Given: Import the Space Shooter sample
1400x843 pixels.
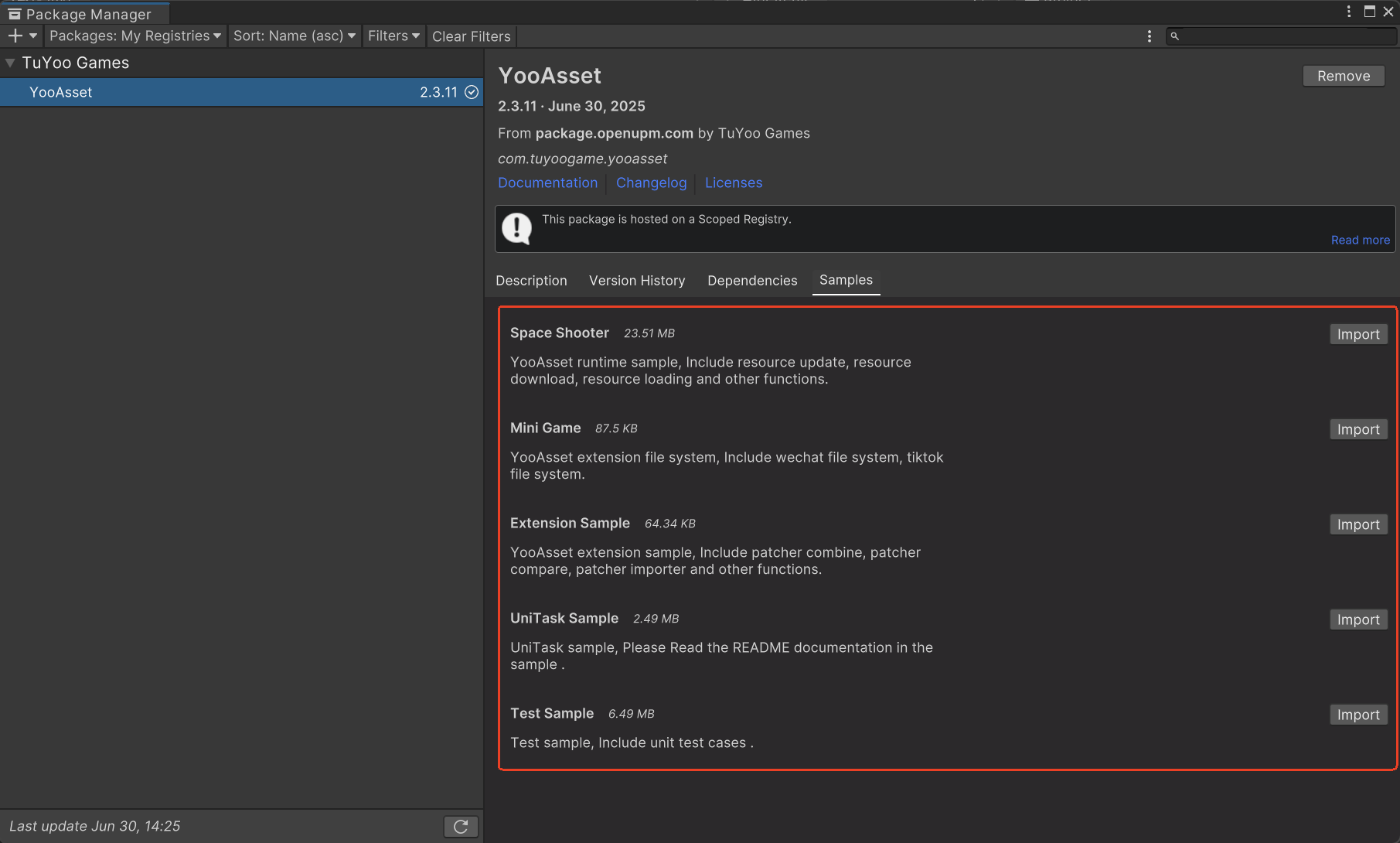Looking at the screenshot, I should click(1358, 334).
